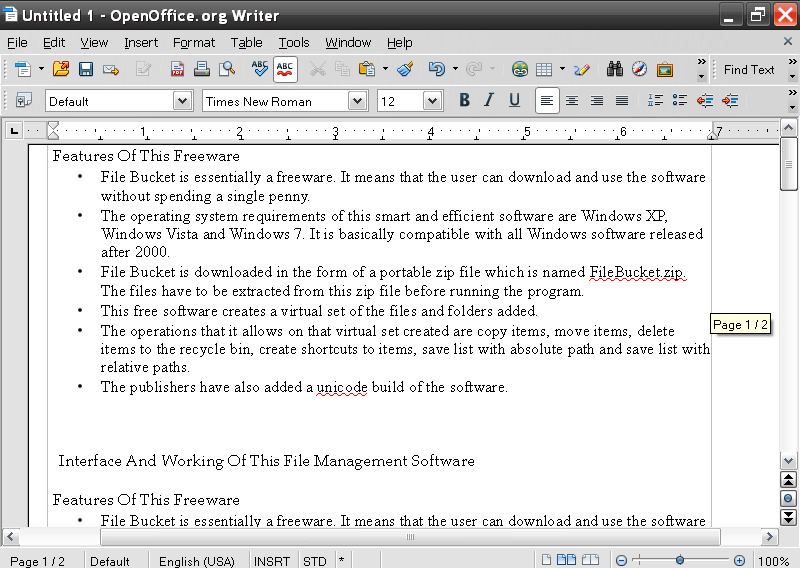This screenshot has width=800, height=568.
Task: Jump to previous page double-arrow button
Action: (x=788, y=480)
